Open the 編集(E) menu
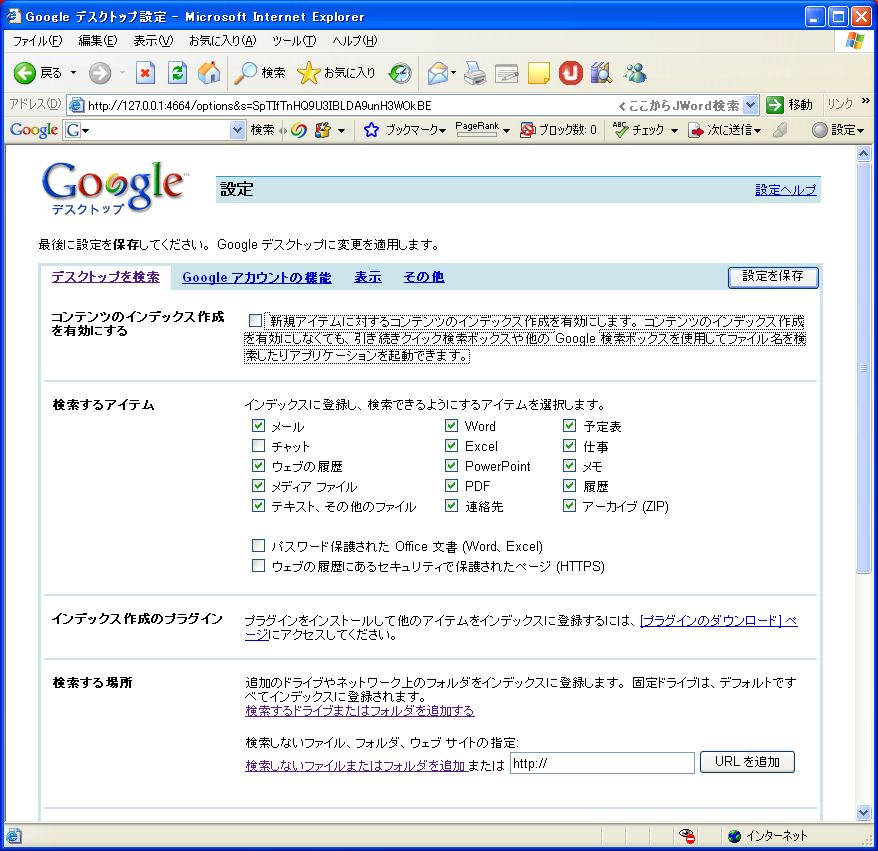 pyautogui.click(x=98, y=41)
